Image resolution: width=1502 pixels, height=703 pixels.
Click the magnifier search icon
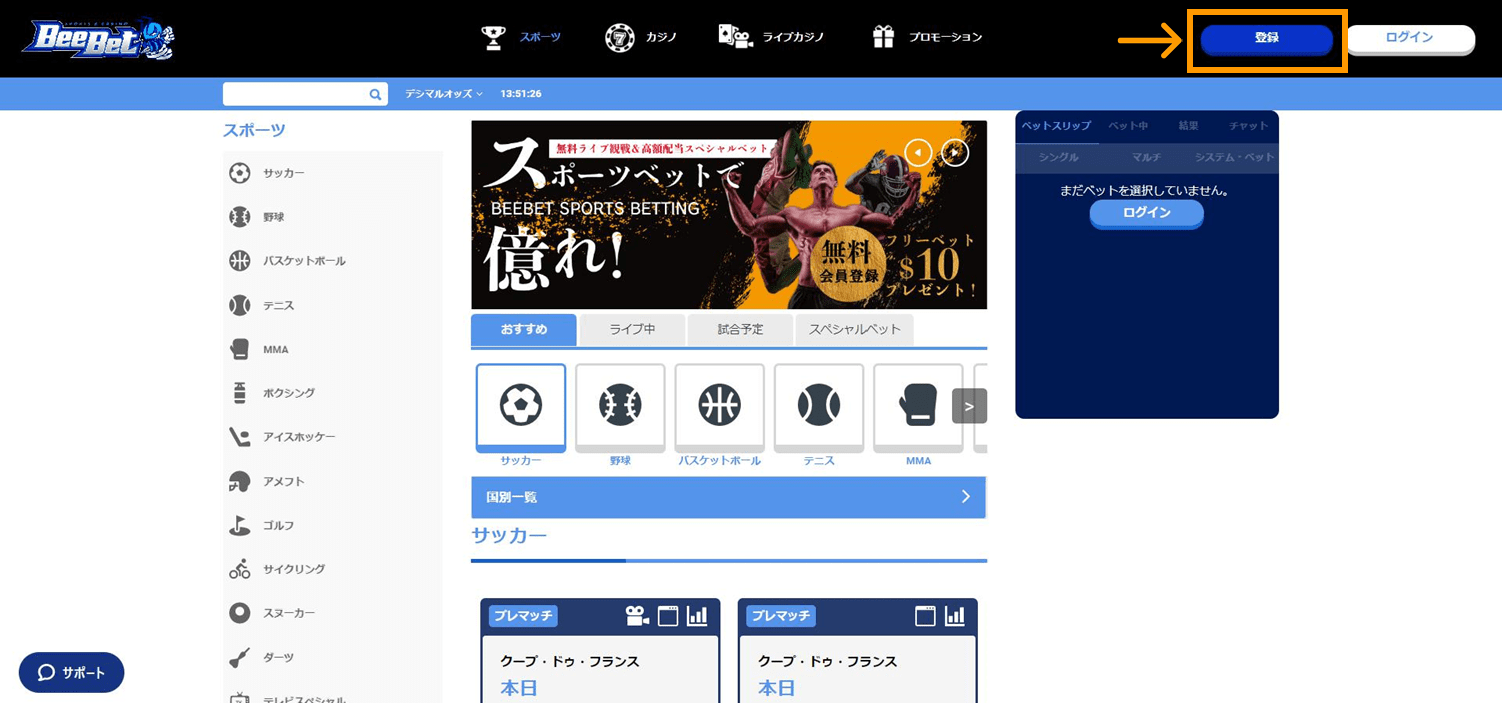[376, 94]
